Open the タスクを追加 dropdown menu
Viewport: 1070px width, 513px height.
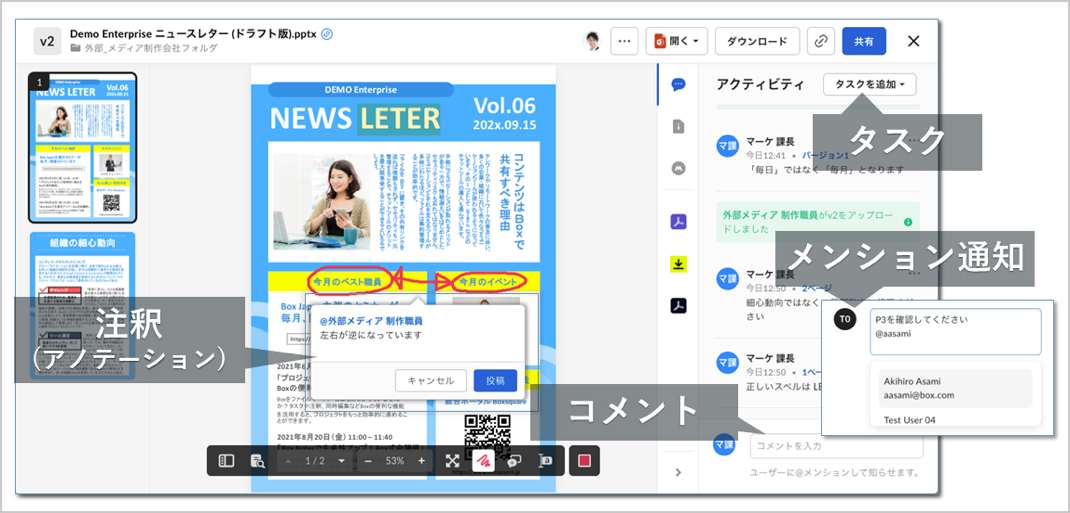point(868,85)
